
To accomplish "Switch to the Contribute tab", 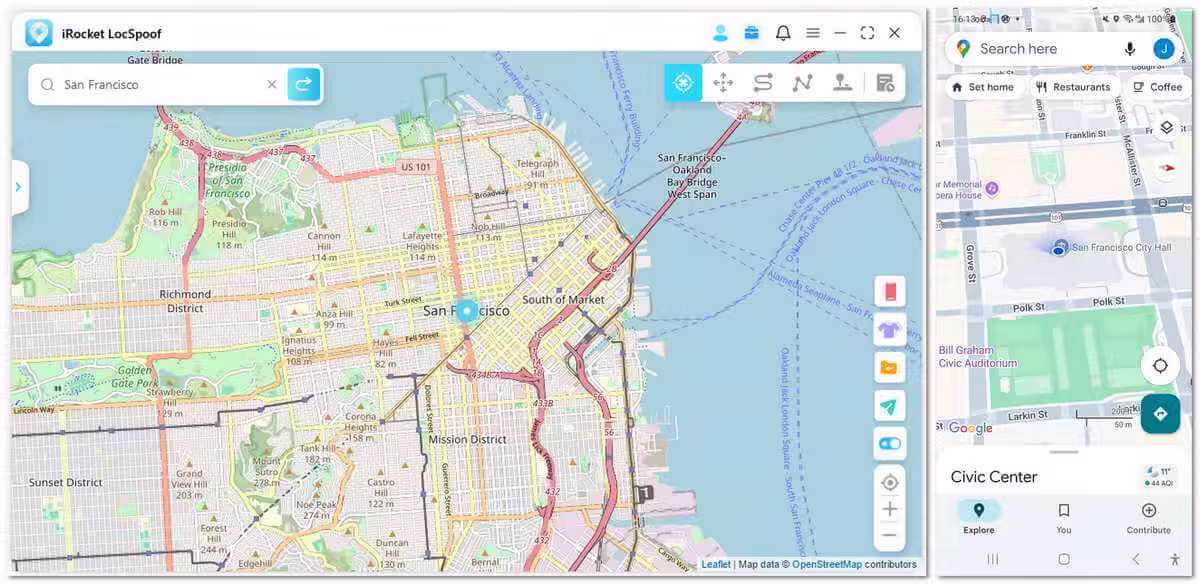I will click(x=1149, y=518).
